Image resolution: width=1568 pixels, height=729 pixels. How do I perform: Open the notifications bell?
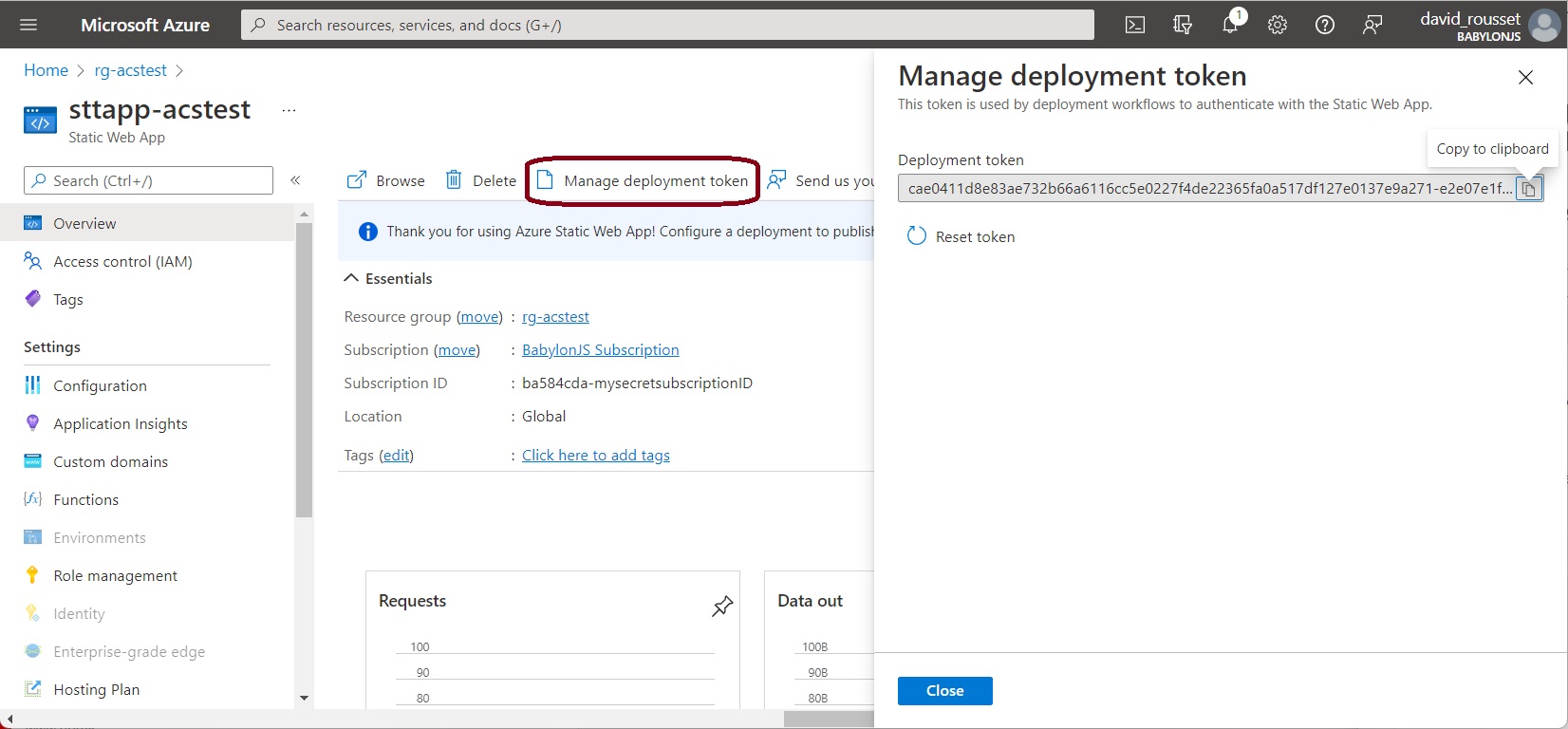[x=1231, y=24]
